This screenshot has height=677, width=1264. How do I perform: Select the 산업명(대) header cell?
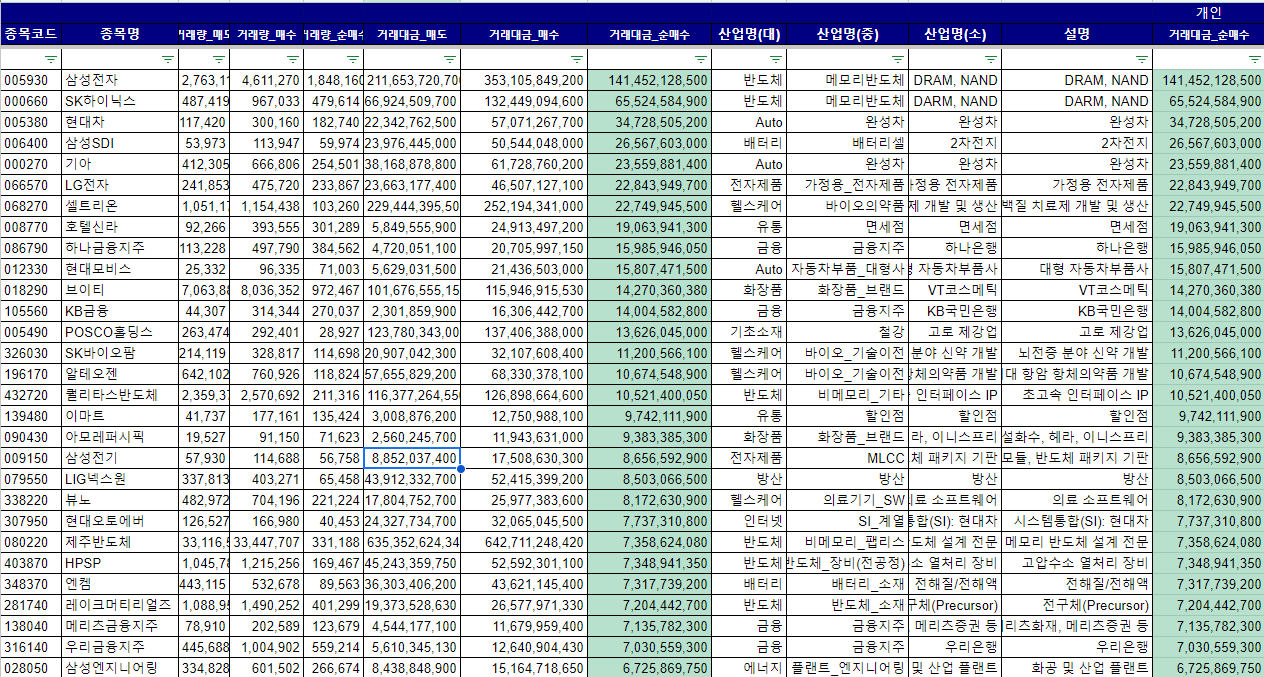(x=749, y=34)
